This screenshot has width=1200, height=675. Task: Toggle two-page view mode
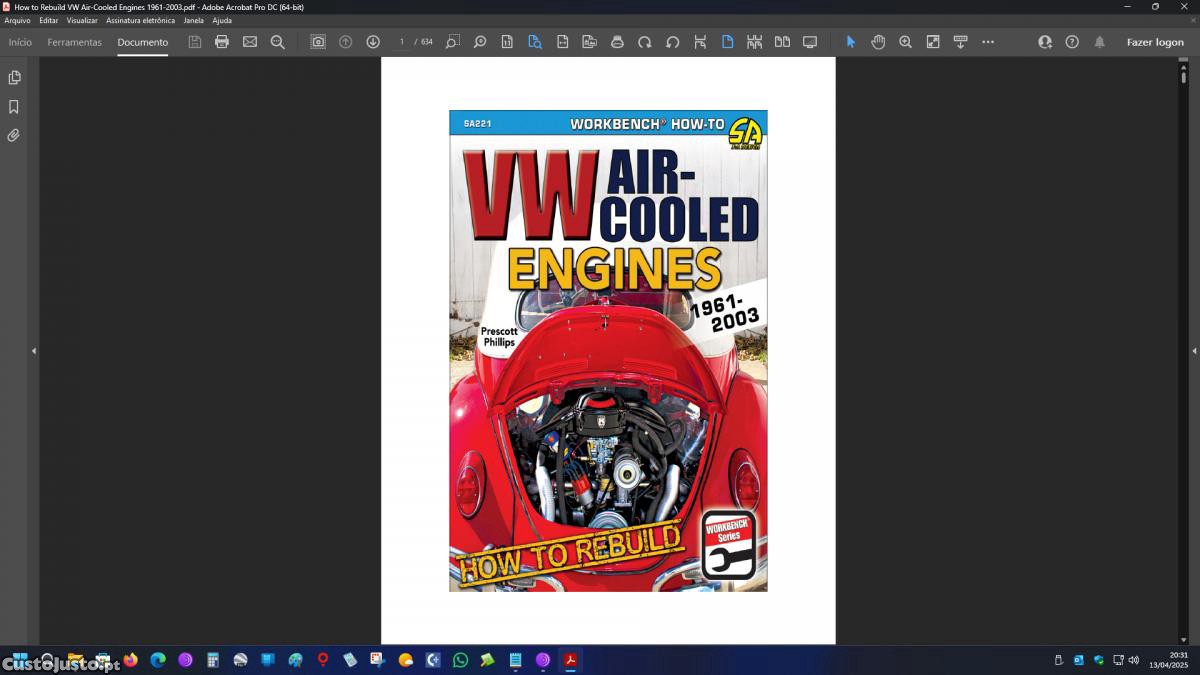(782, 42)
